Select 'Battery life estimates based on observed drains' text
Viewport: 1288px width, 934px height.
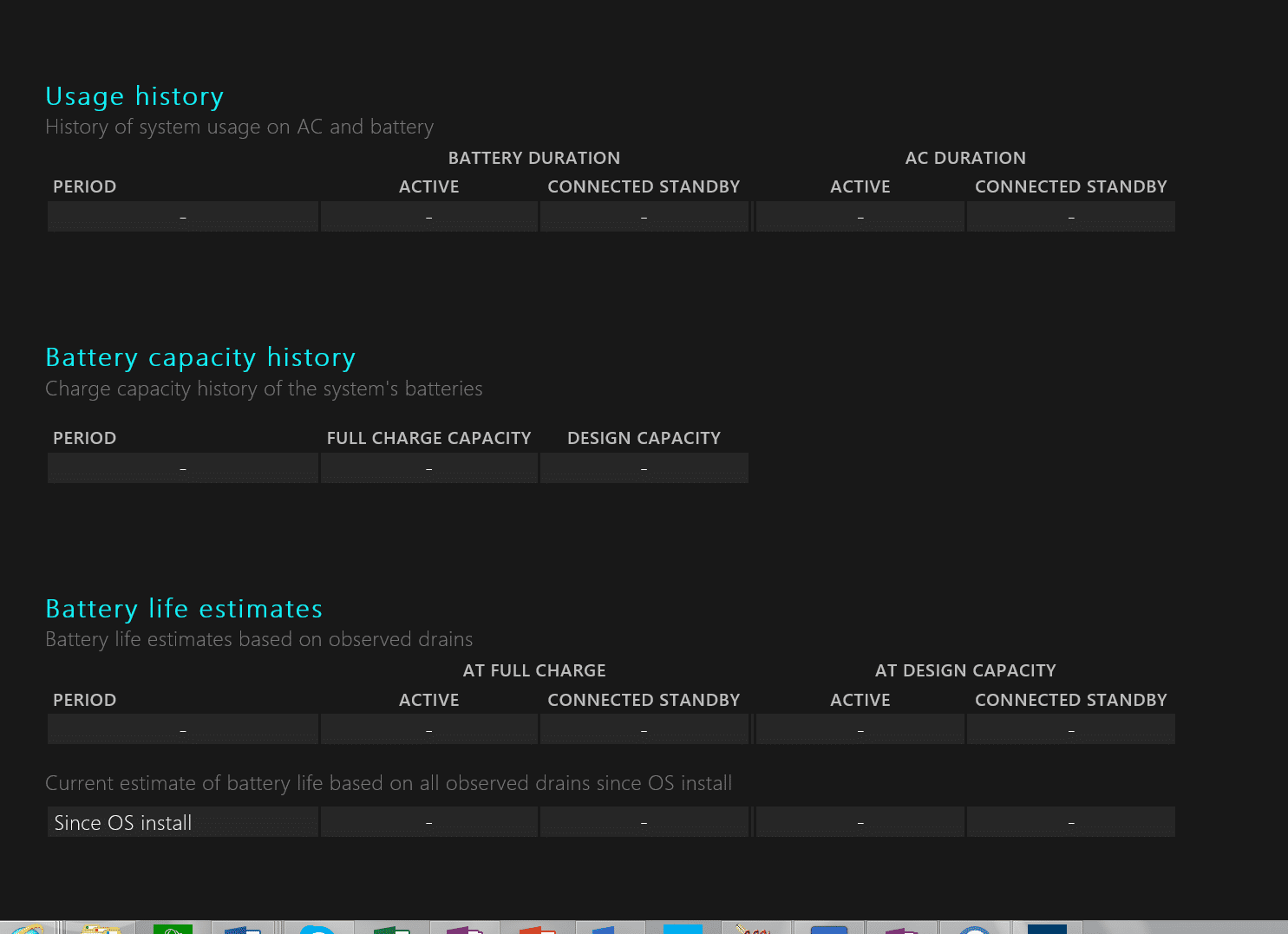click(x=259, y=639)
